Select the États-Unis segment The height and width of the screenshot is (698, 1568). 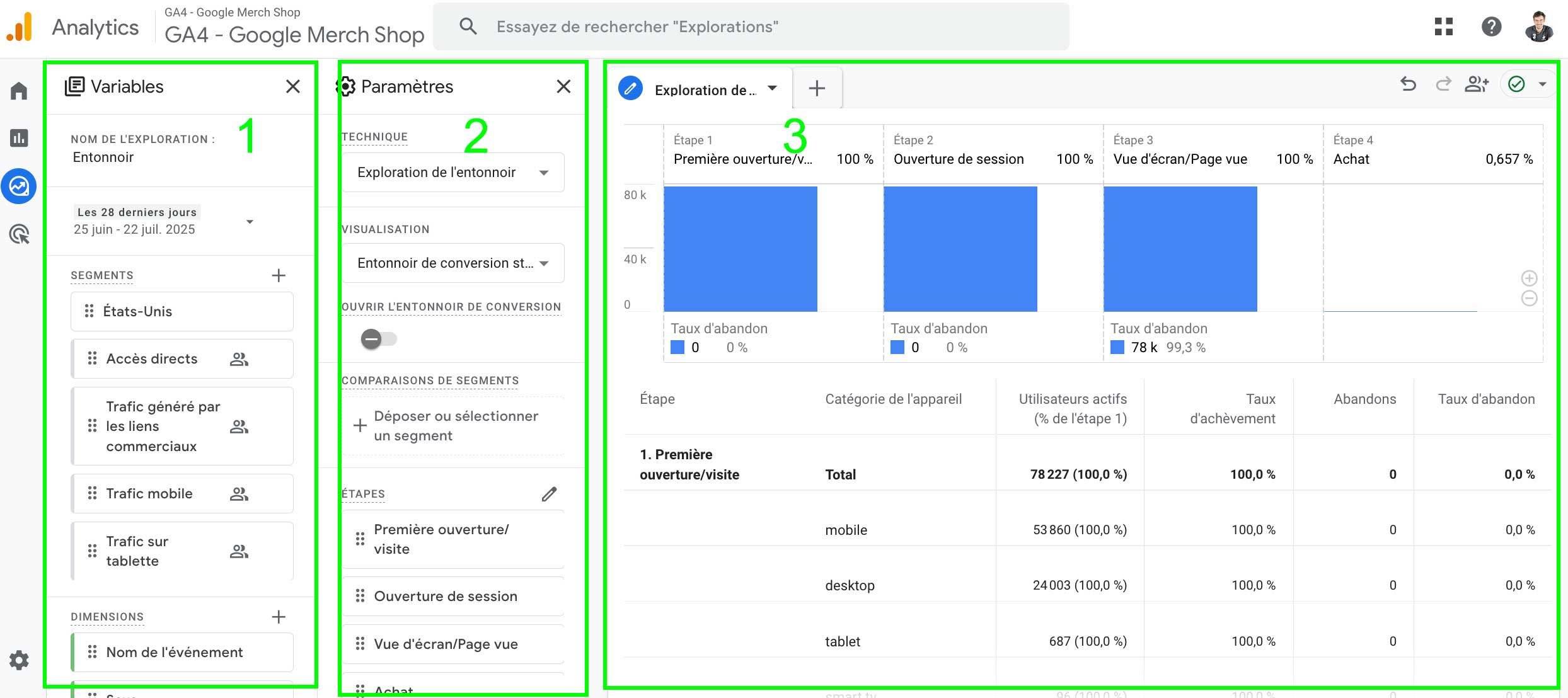click(182, 311)
